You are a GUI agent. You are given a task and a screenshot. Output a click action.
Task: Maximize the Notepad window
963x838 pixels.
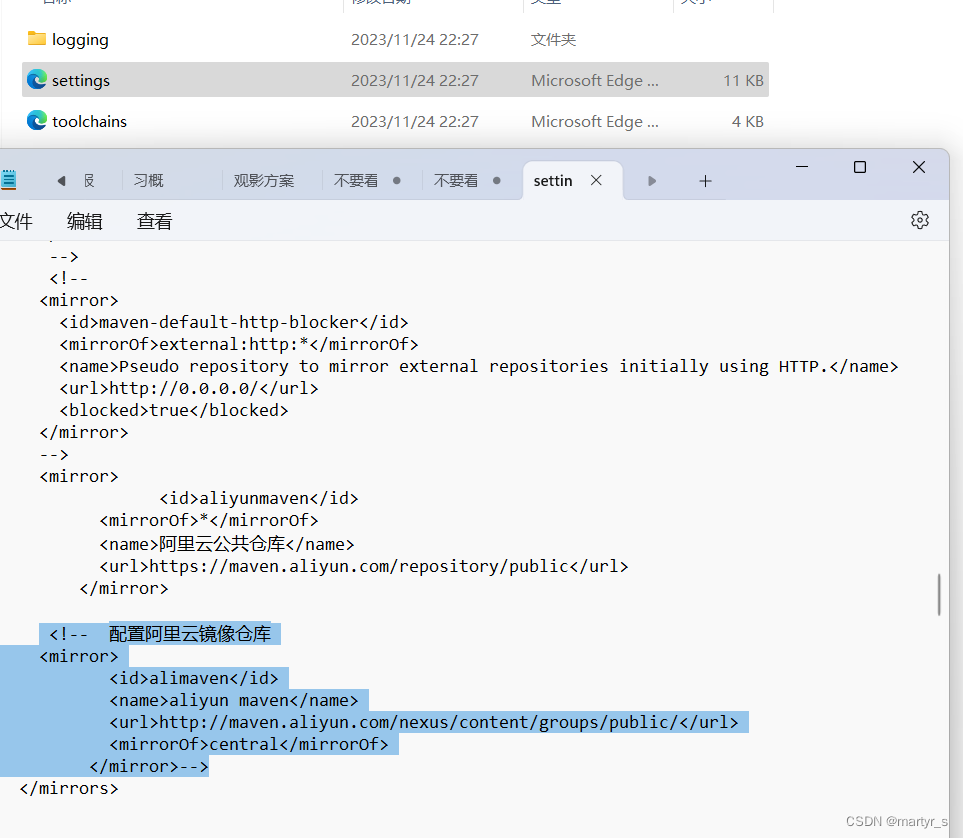(860, 167)
